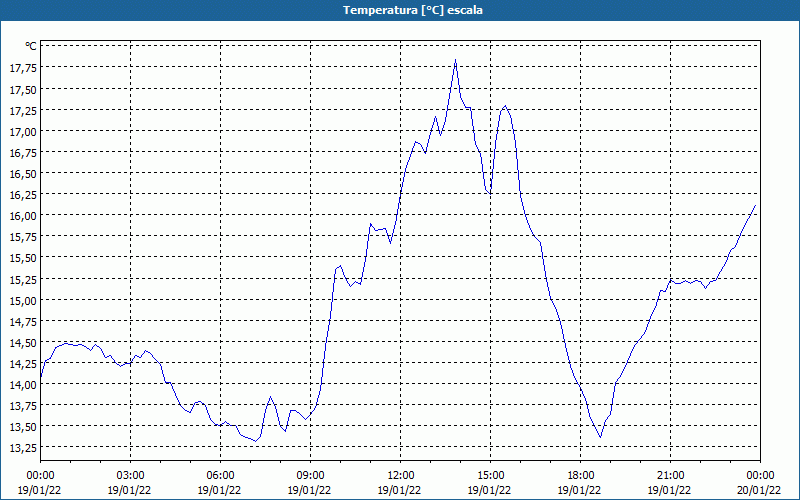
Task: Click the 00:00 label above 19/01/22
Action: [40, 476]
